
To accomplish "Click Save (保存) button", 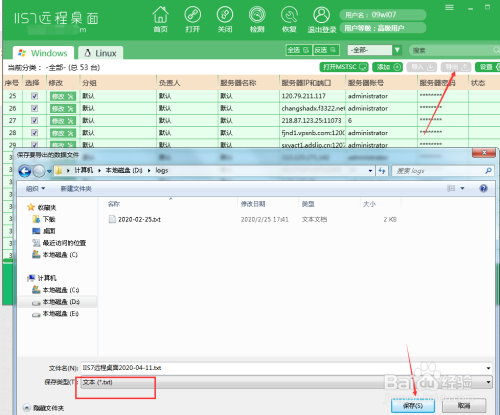I will coord(413,406).
